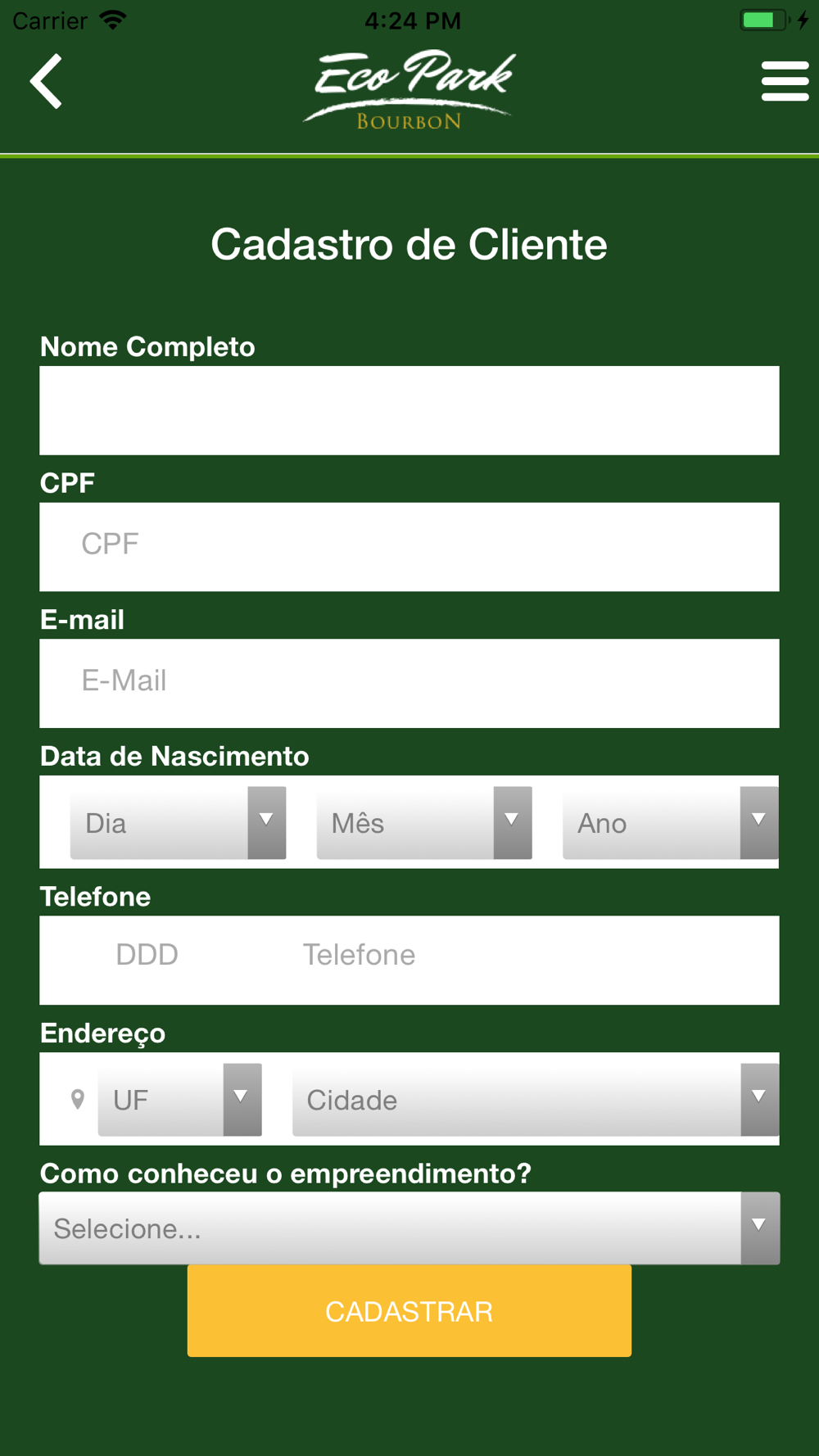This screenshot has height=1456, width=819.
Task: Go back using the left arrow
Action: (46, 81)
